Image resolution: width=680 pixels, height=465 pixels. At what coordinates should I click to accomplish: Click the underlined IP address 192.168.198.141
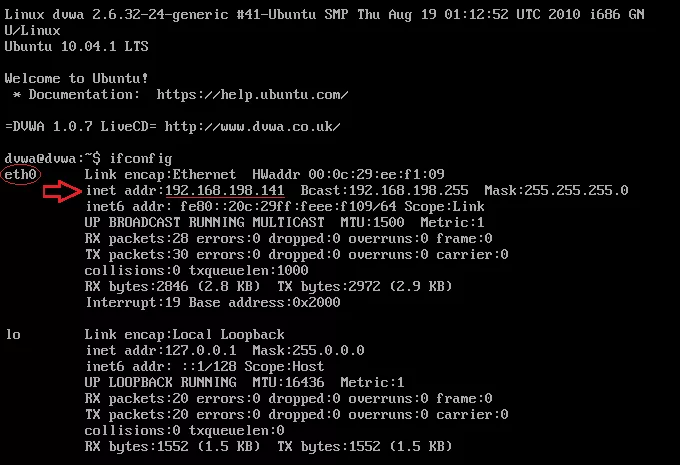[x=225, y=190]
